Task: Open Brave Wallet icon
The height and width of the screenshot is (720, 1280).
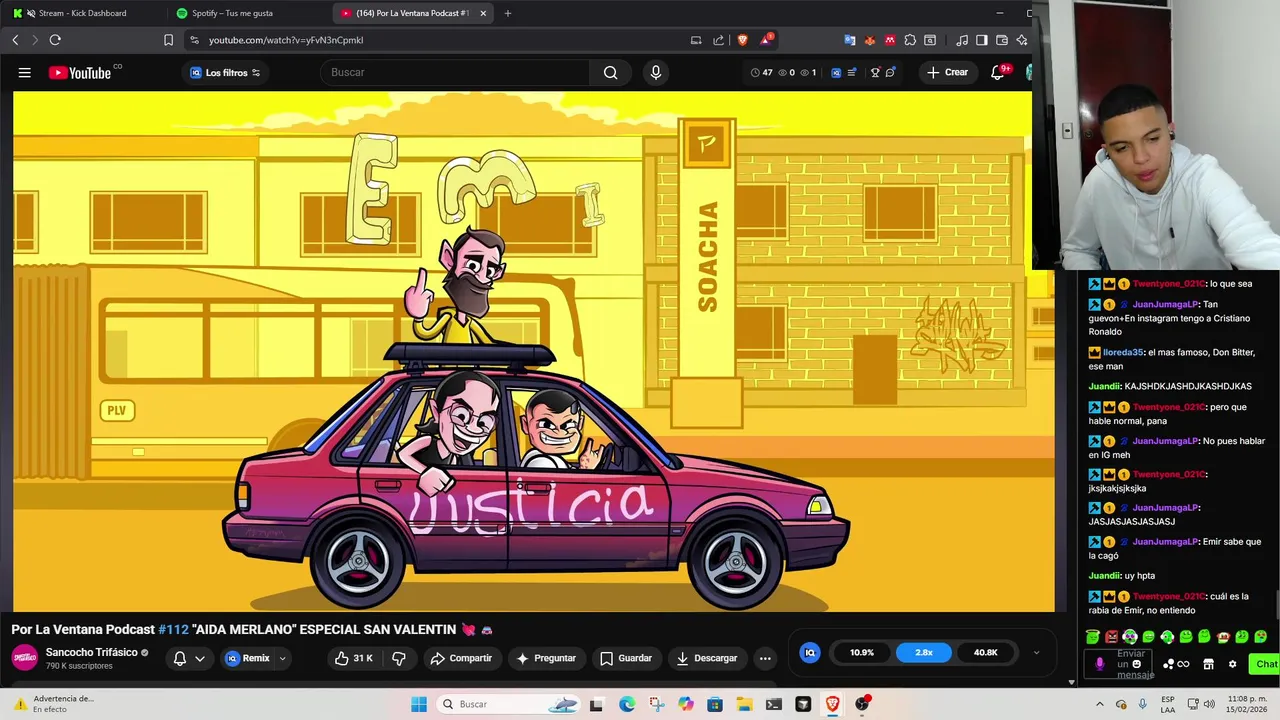Action: 1002,40
